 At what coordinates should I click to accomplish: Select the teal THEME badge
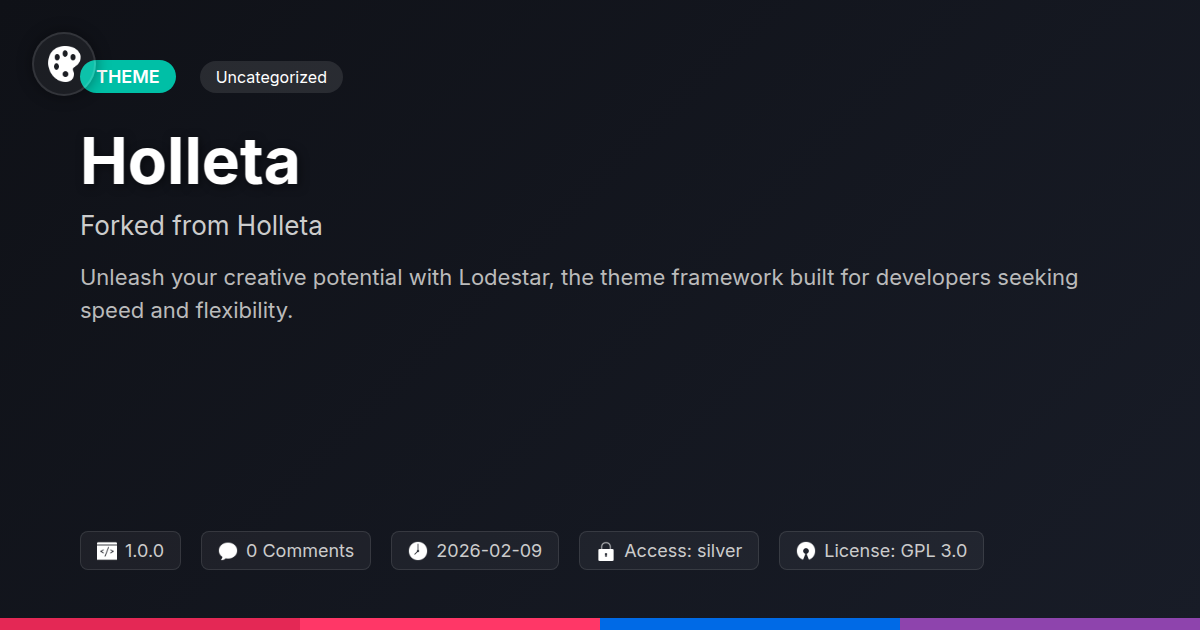128,77
